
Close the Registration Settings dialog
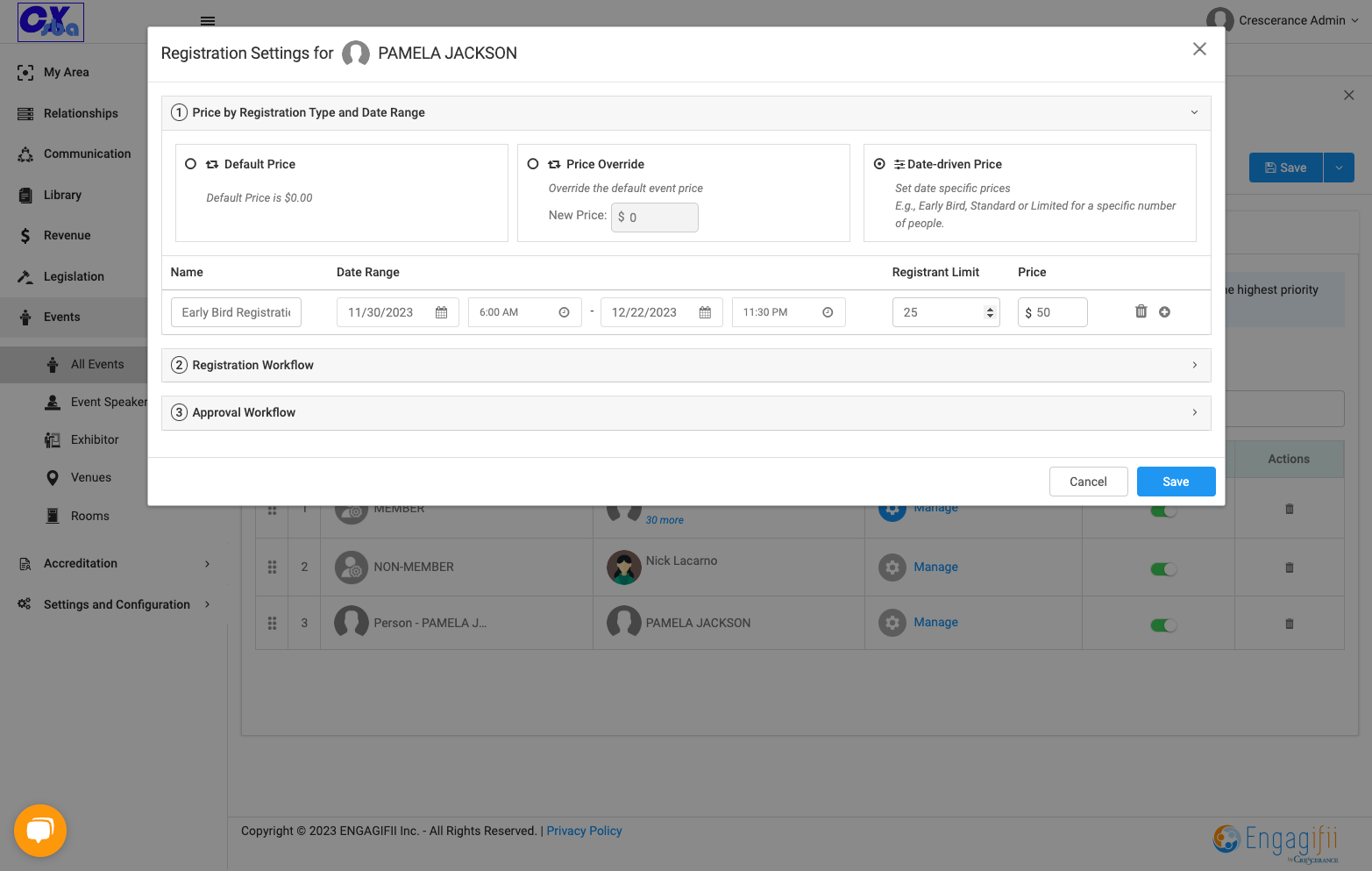pyautogui.click(x=1199, y=49)
